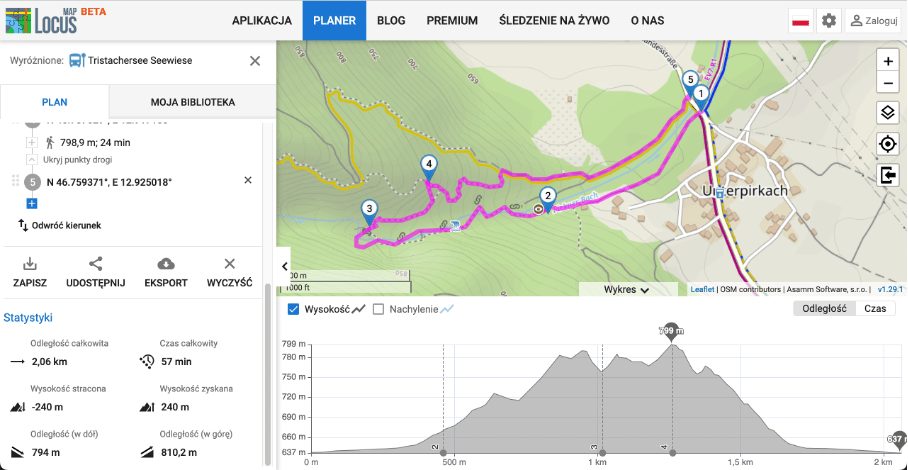Click Odwróć kierunek to reverse route
This screenshot has height=470, width=908.
click(x=60, y=226)
